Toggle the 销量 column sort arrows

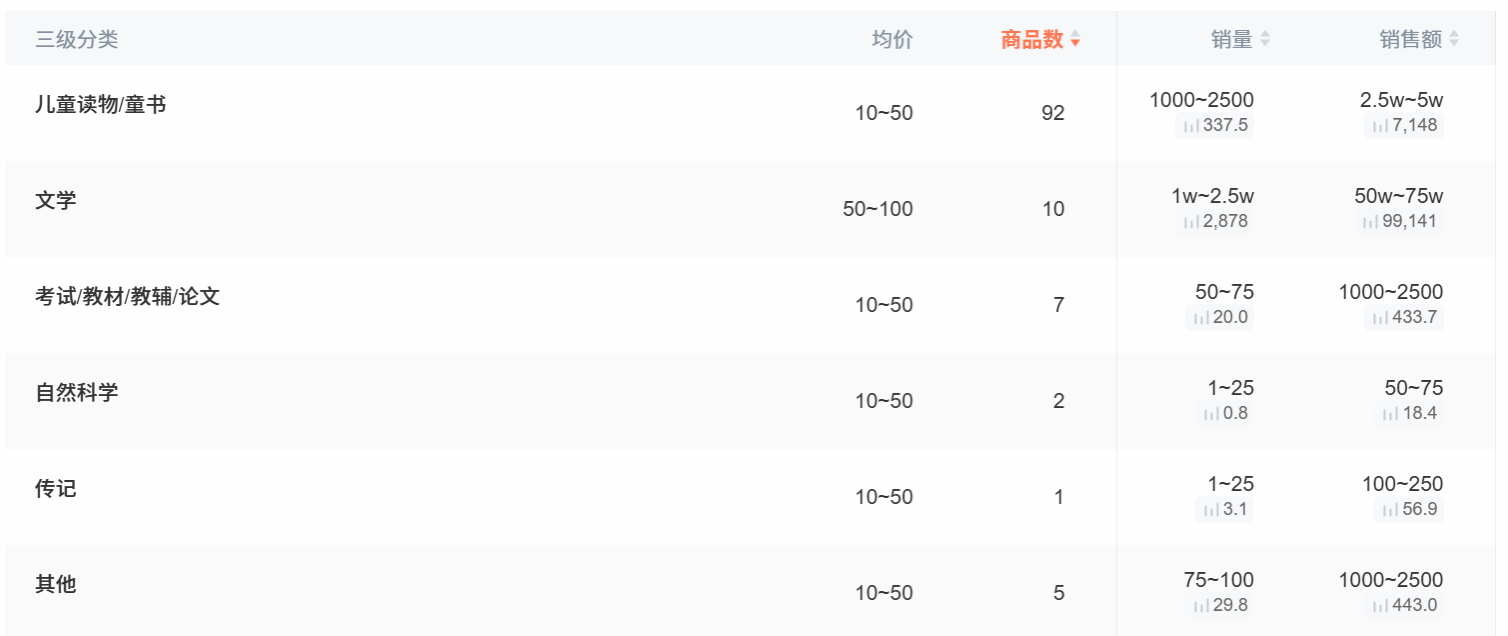click(x=1265, y=39)
